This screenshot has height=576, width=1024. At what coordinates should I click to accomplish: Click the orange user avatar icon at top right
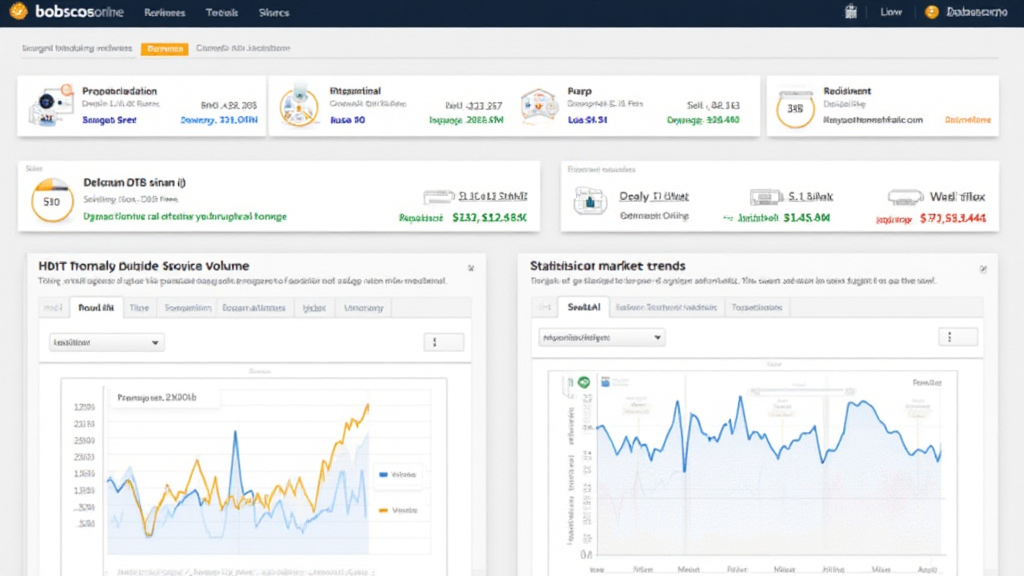pyautogui.click(x=932, y=12)
